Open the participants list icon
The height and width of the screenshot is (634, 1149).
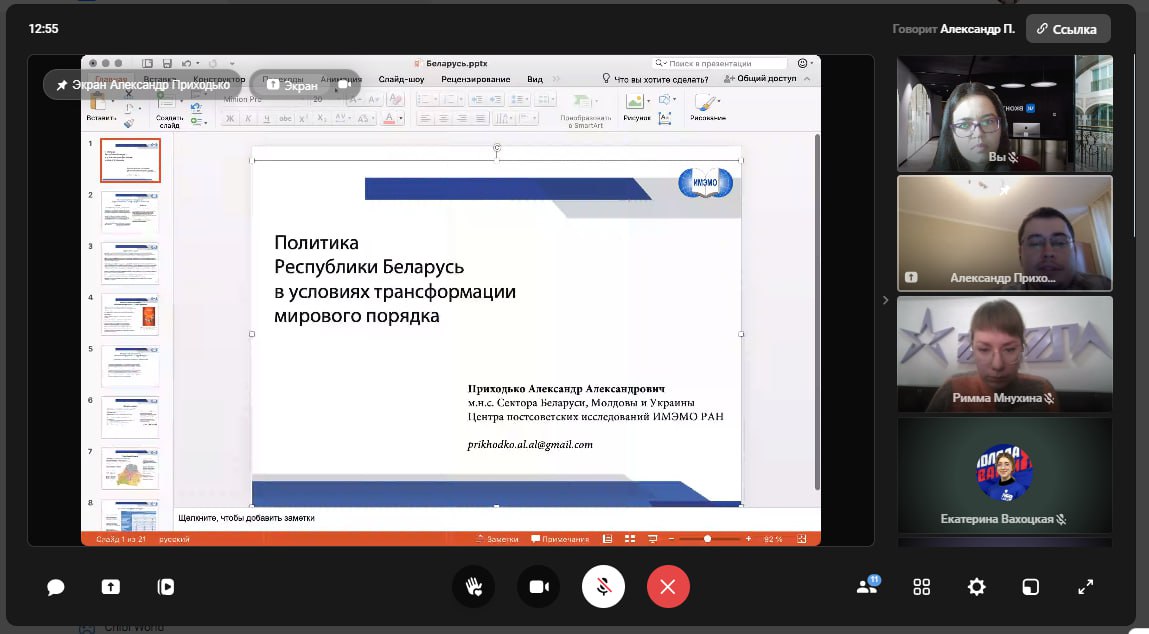click(x=868, y=586)
